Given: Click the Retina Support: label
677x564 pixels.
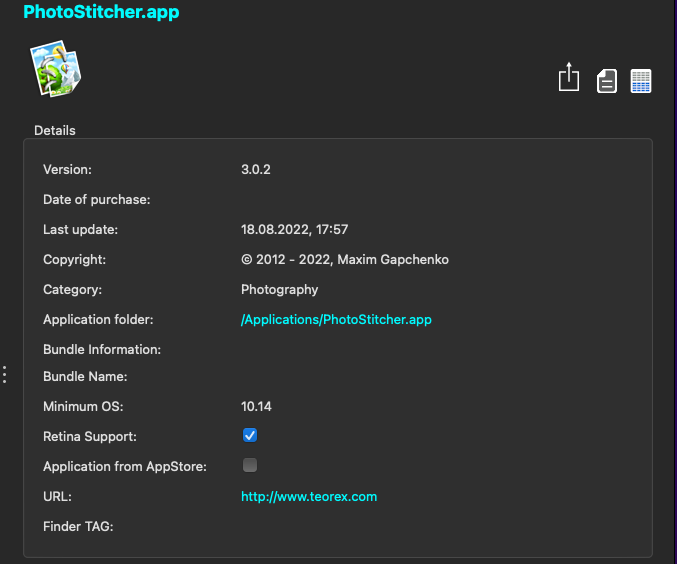Looking at the screenshot, I should (90, 437).
